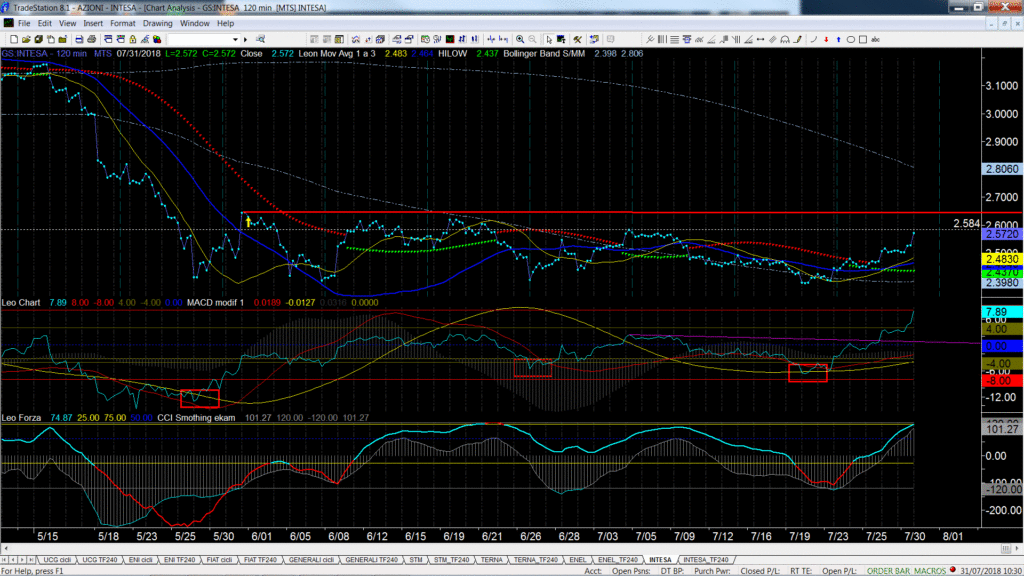Click the Open folder icon
1024x576 pixels.
(x=26, y=40)
